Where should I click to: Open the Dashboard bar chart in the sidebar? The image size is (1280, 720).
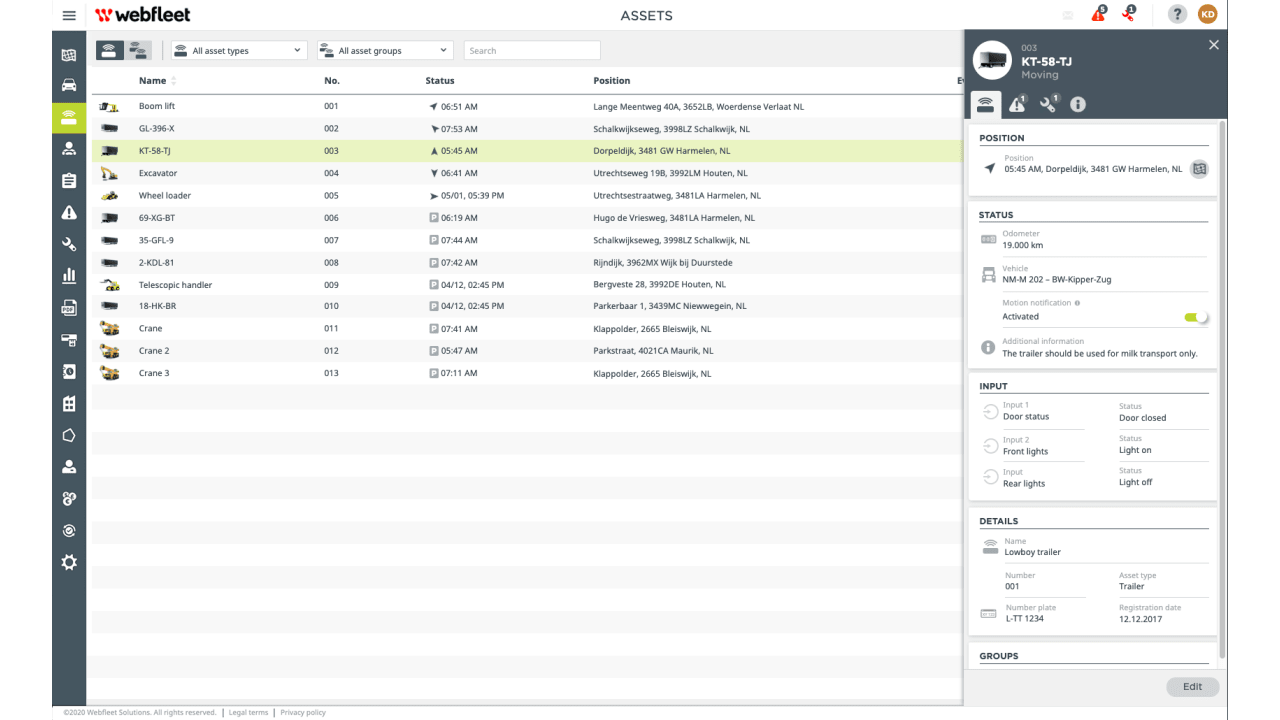(x=69, y=275)
